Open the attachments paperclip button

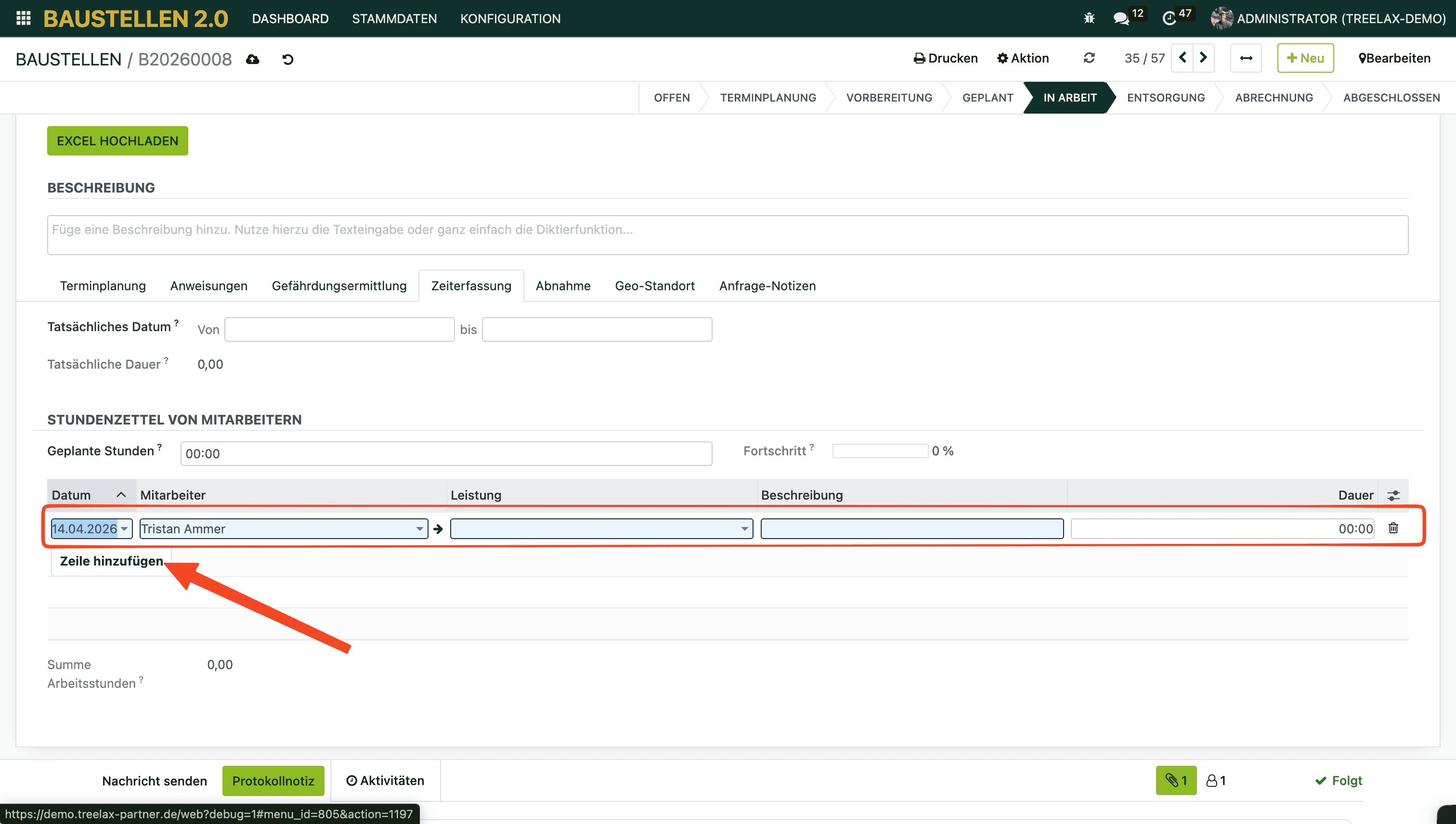(x=1176, y=780)
